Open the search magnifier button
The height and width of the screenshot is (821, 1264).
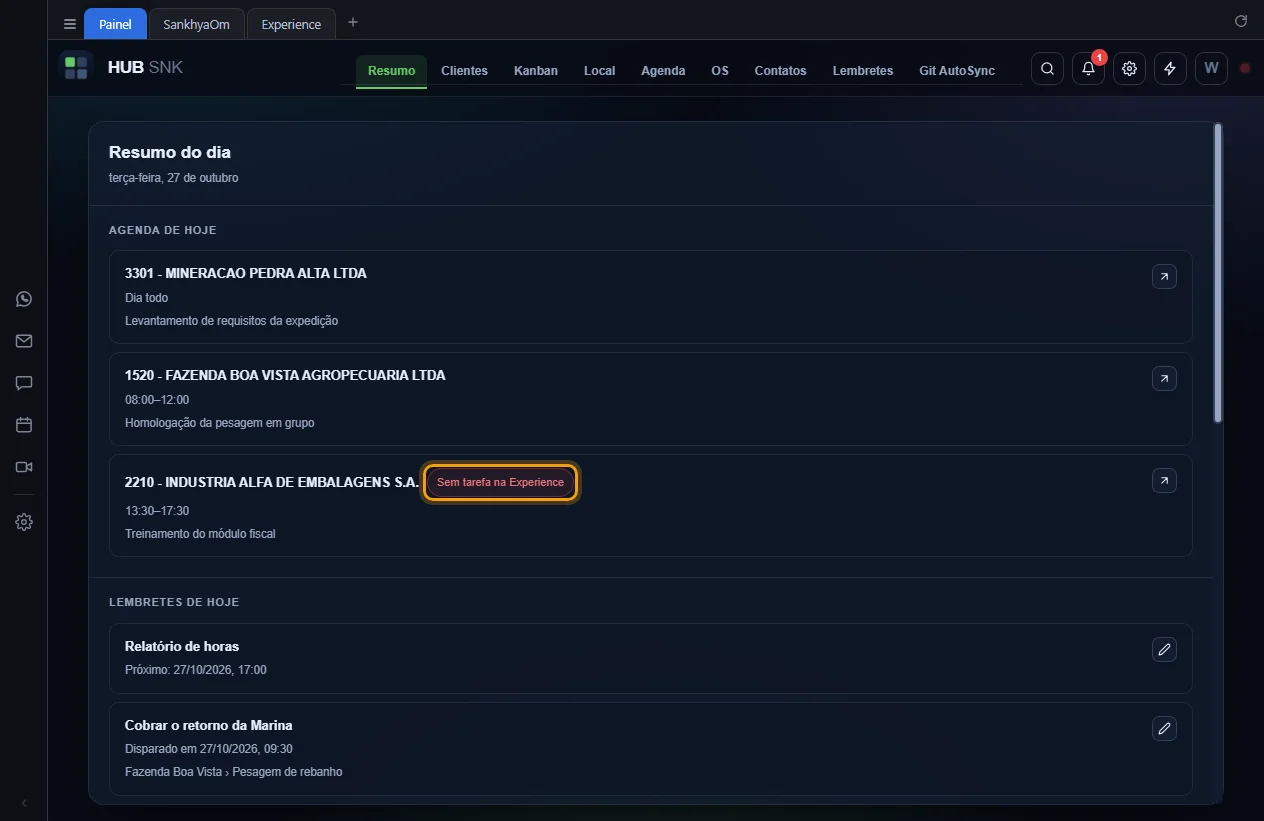(1047, 69)
